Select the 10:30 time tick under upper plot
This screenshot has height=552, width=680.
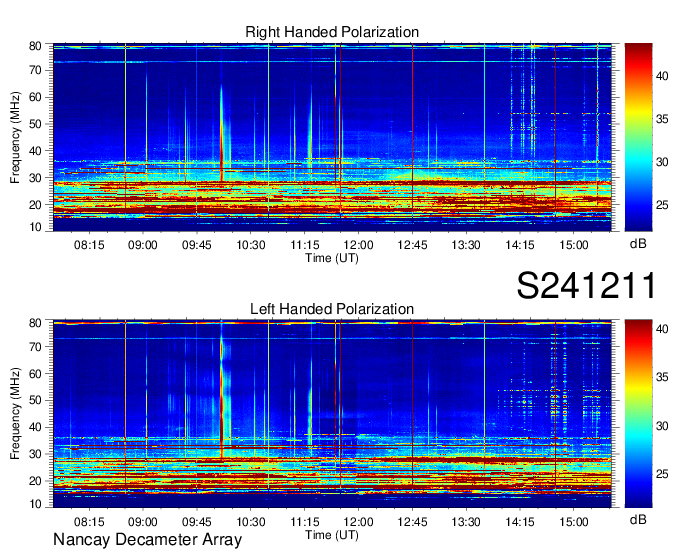click(x=251, y=245)
